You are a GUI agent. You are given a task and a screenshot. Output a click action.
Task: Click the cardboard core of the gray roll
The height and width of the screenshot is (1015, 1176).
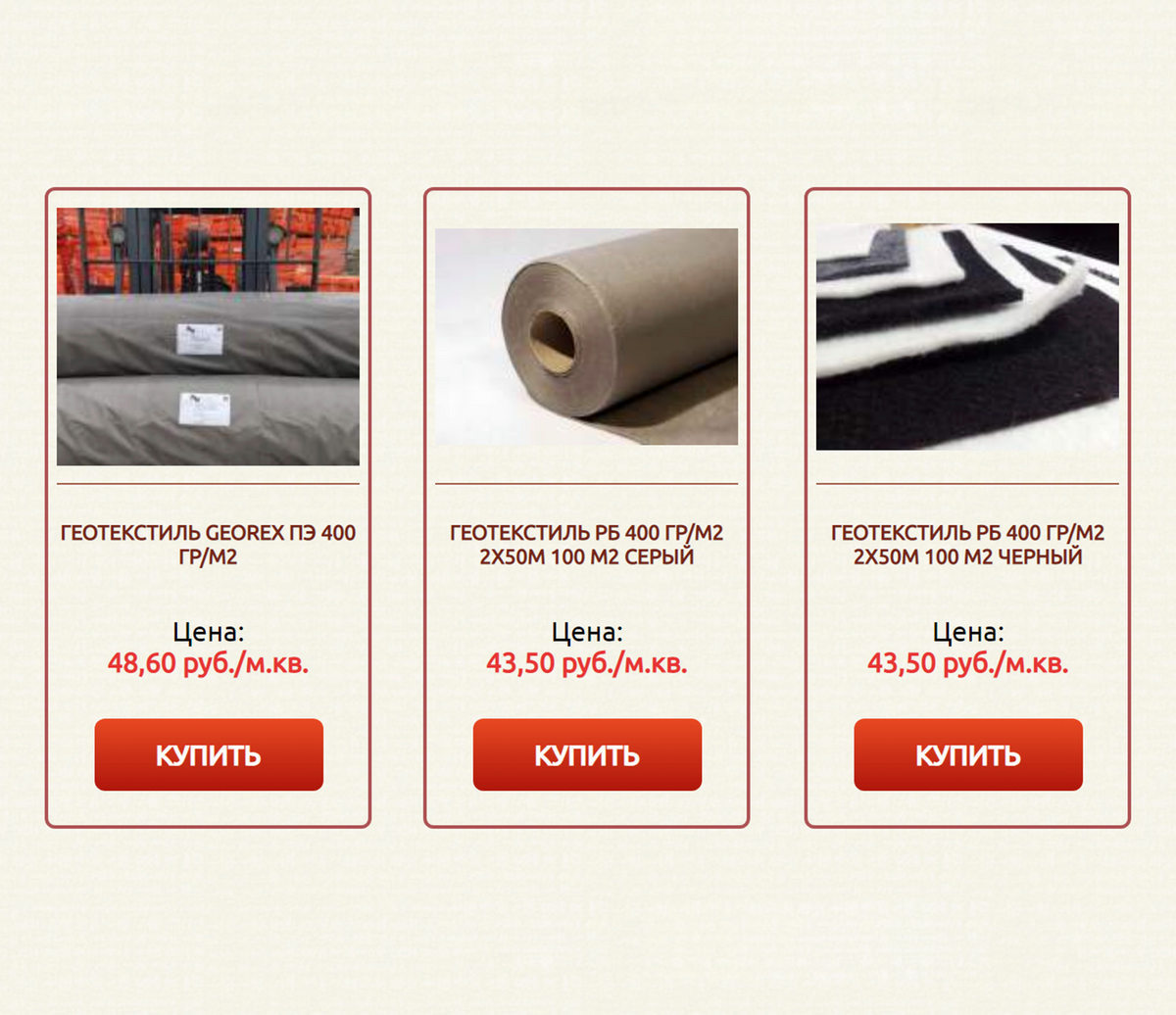[552, 342]
